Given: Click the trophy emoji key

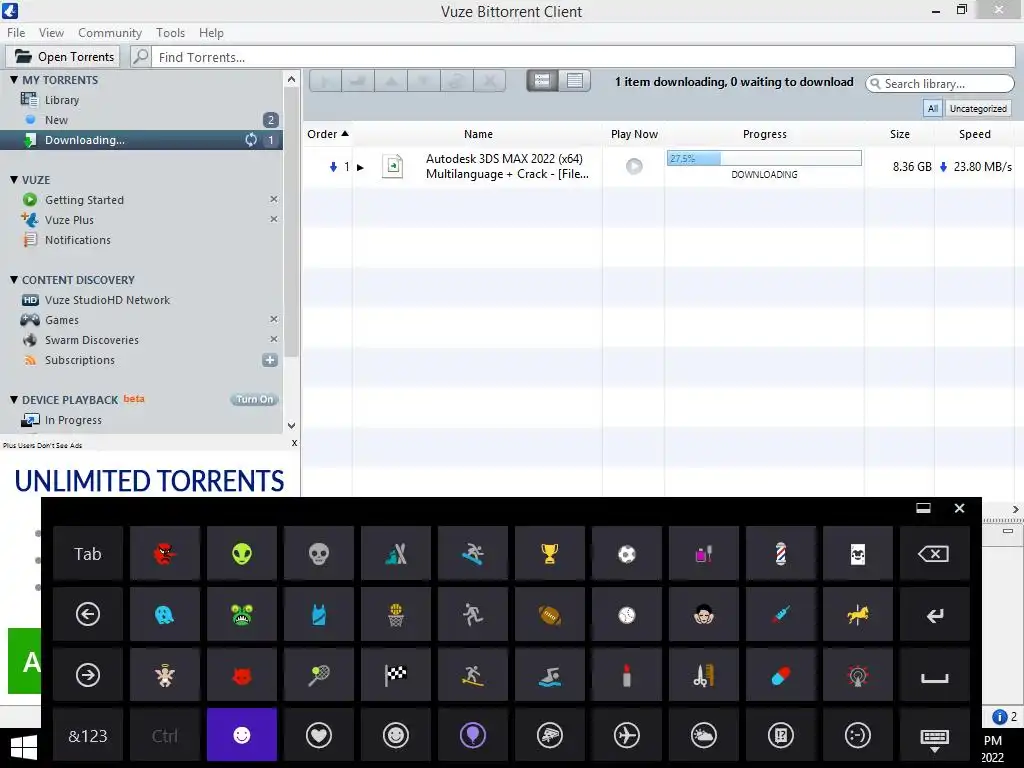Looking at the screenshot, I should coord(549,554).
